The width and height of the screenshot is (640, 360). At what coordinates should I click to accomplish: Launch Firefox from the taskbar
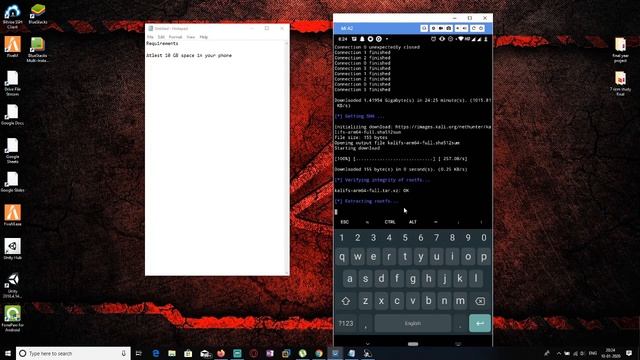pyautogui.click(x=221, y=353)
